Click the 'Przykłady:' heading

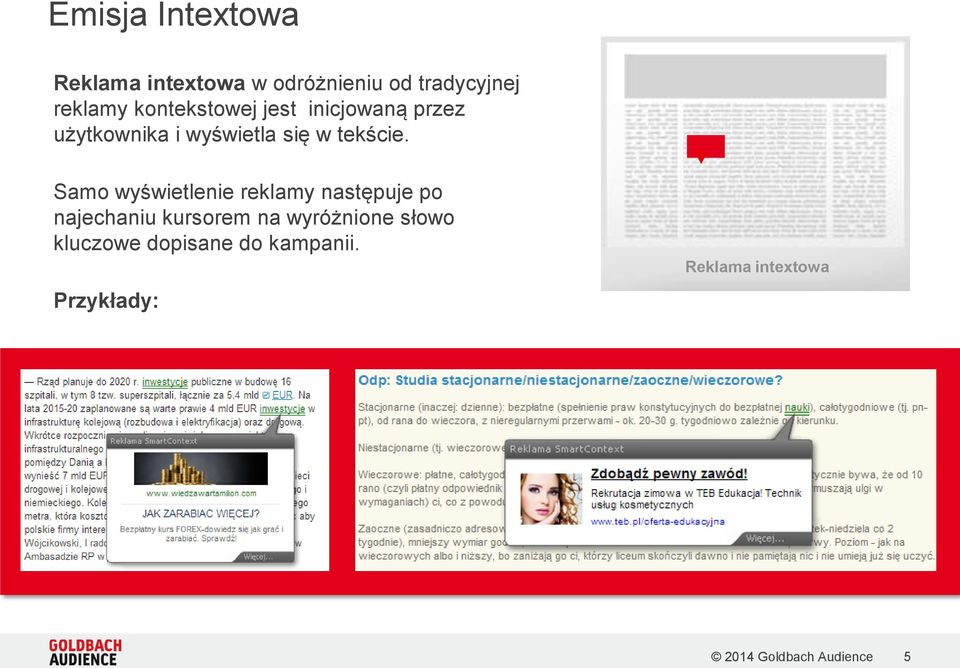point(107,301)
